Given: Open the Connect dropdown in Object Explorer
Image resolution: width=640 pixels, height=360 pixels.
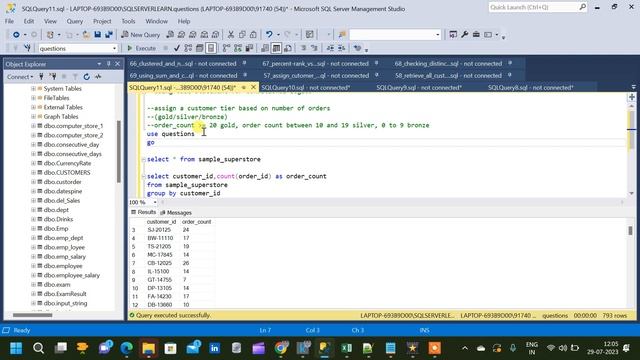Looking at the screenshot, I should pos(19,77).
